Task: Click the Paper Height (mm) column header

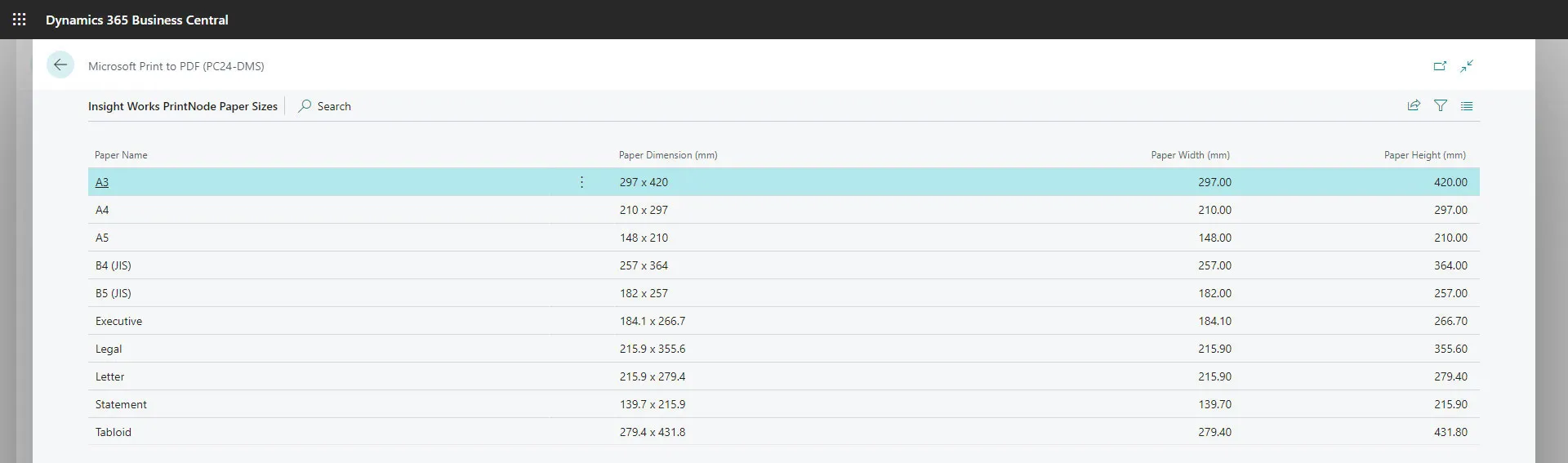Action: click(1424, 155)
